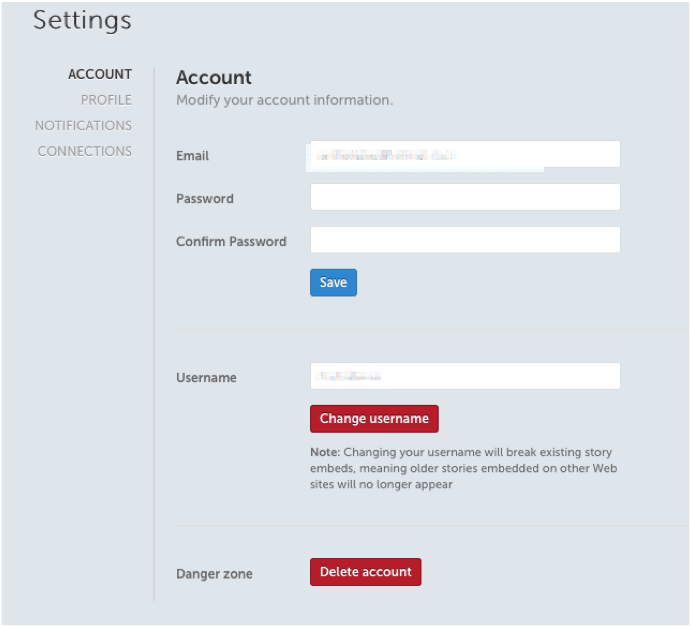
Task: Open the ACCOUNT settings section
Action: pyautogui.click(x=99, y=74)
